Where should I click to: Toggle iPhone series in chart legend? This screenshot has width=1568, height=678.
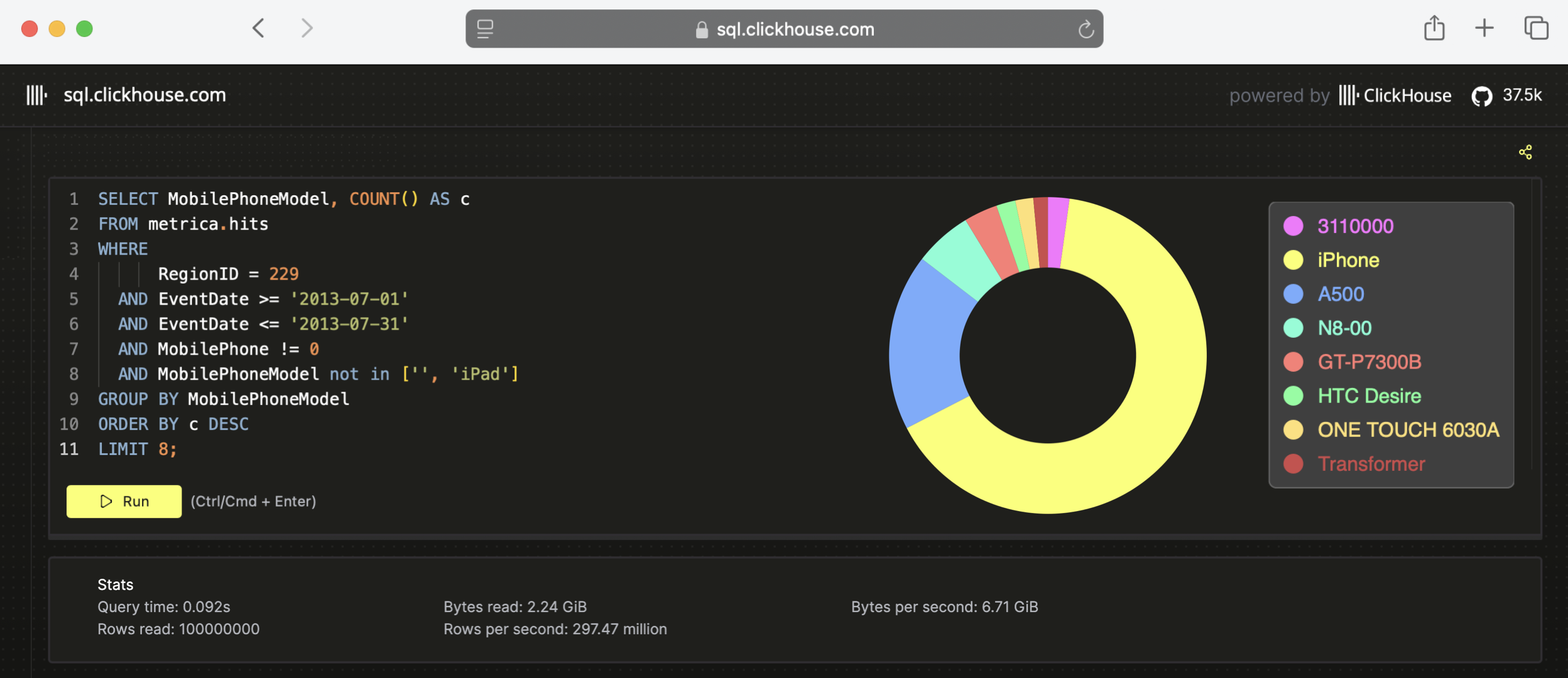(x=1347, y=260)
